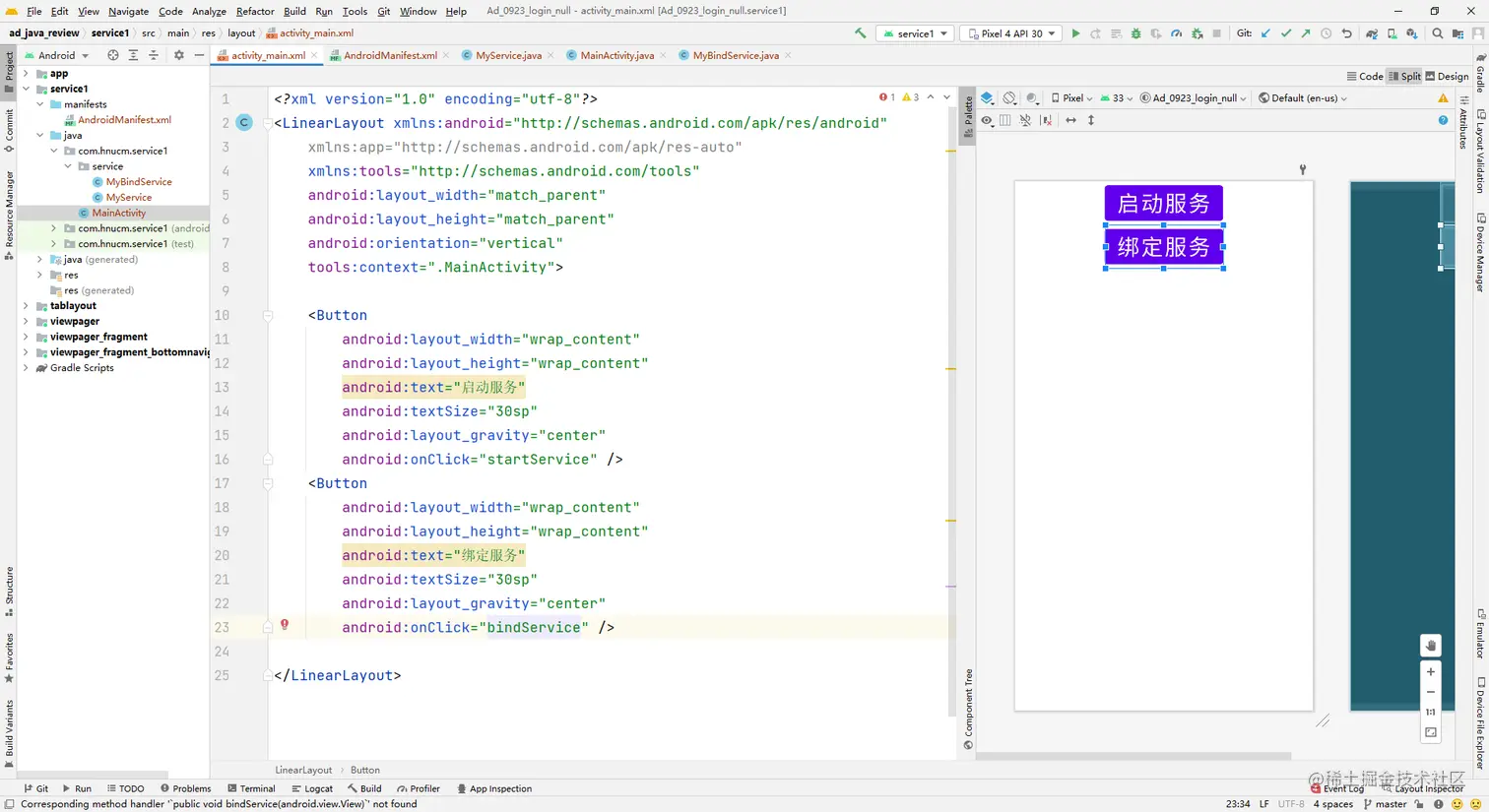Viewport: 1489px width, 812px height.
Task: Expand the app module in tree
Action: 26,74
